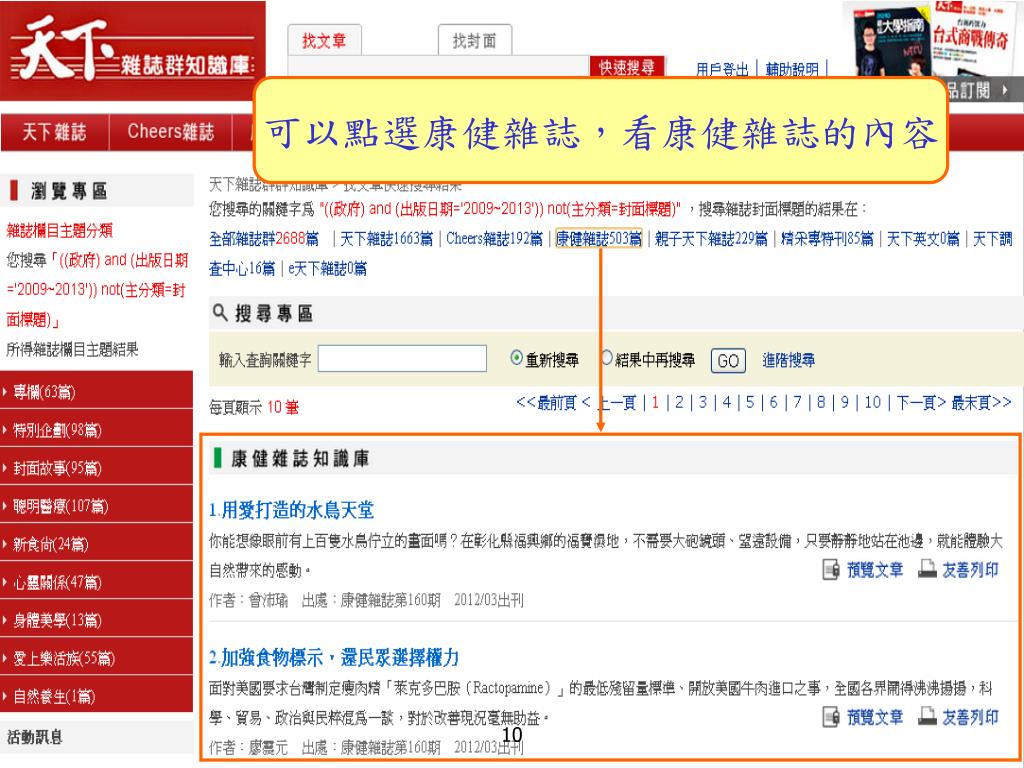Select the 結果中再搜尋 radio button
Viewport: 1024px width, 768px height.
(x=607, y=358)
